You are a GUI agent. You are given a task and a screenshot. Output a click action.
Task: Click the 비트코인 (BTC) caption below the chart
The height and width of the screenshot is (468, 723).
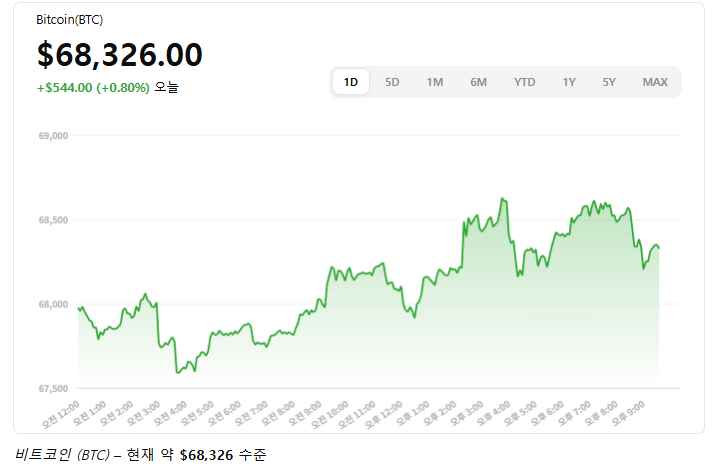point(62,455)
